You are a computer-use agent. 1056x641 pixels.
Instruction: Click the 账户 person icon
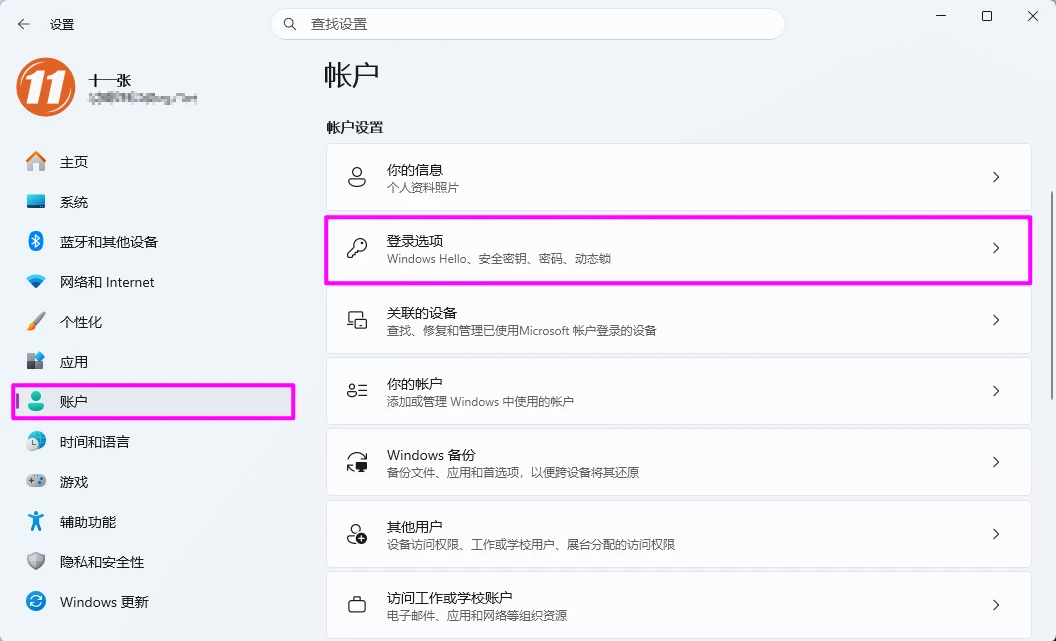tap(36, 401)
